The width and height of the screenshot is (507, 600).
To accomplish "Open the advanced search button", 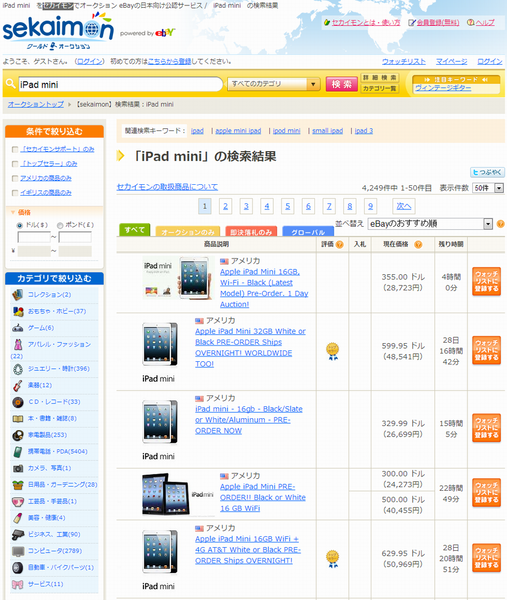I will click(380, 78).
